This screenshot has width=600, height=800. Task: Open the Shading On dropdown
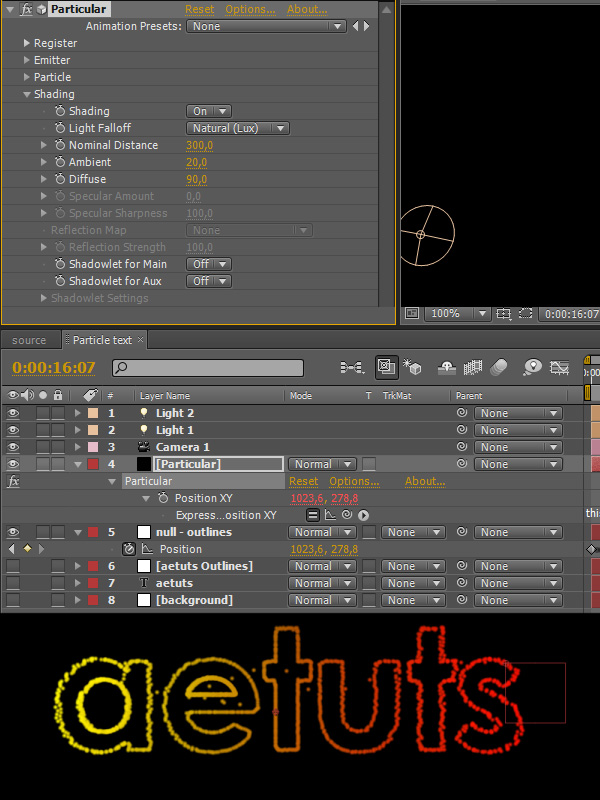209,111
